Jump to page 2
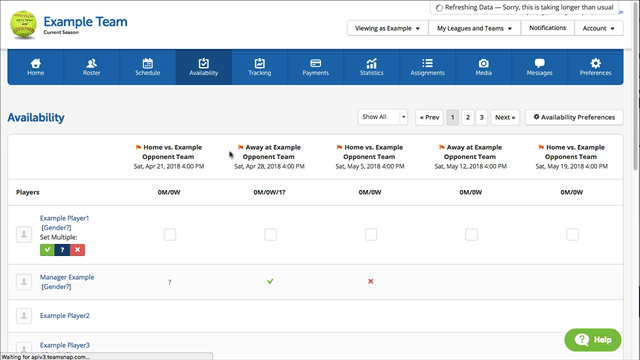Image resolution: width=640 pixels, height=360 pixels. [x=468, y=118]
